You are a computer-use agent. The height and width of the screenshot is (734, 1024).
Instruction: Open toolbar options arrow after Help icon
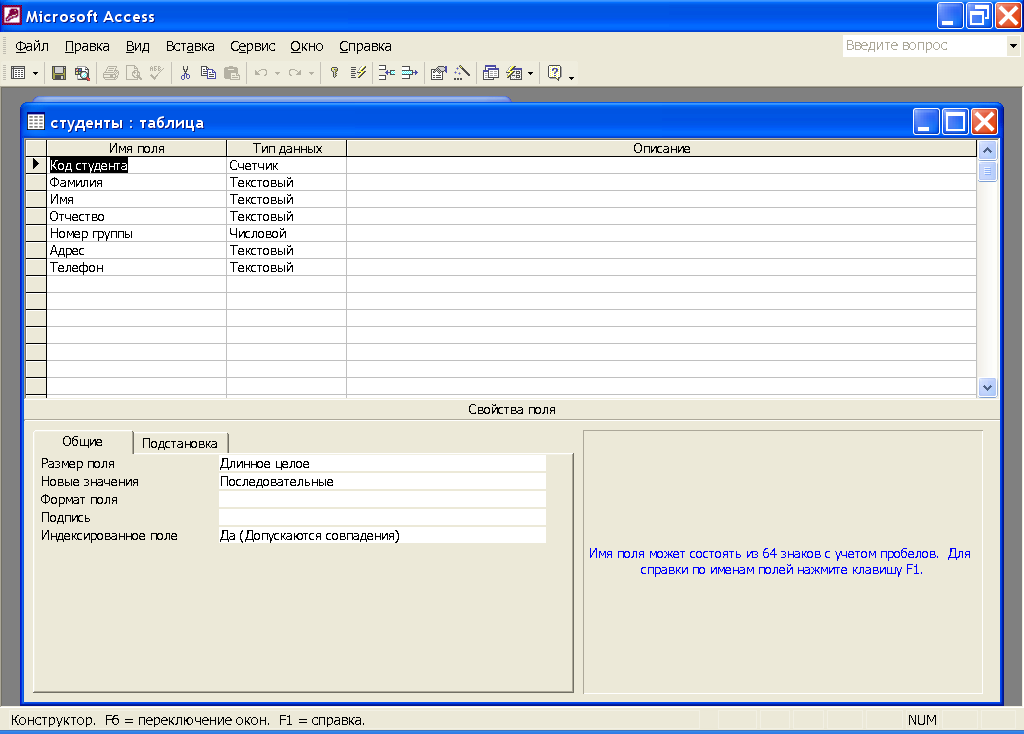(x=571, y=77)
